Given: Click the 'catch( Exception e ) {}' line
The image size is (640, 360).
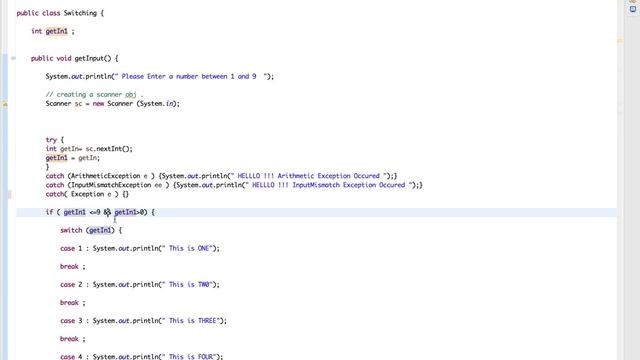Looking at the screenshot, I should 87,194.
